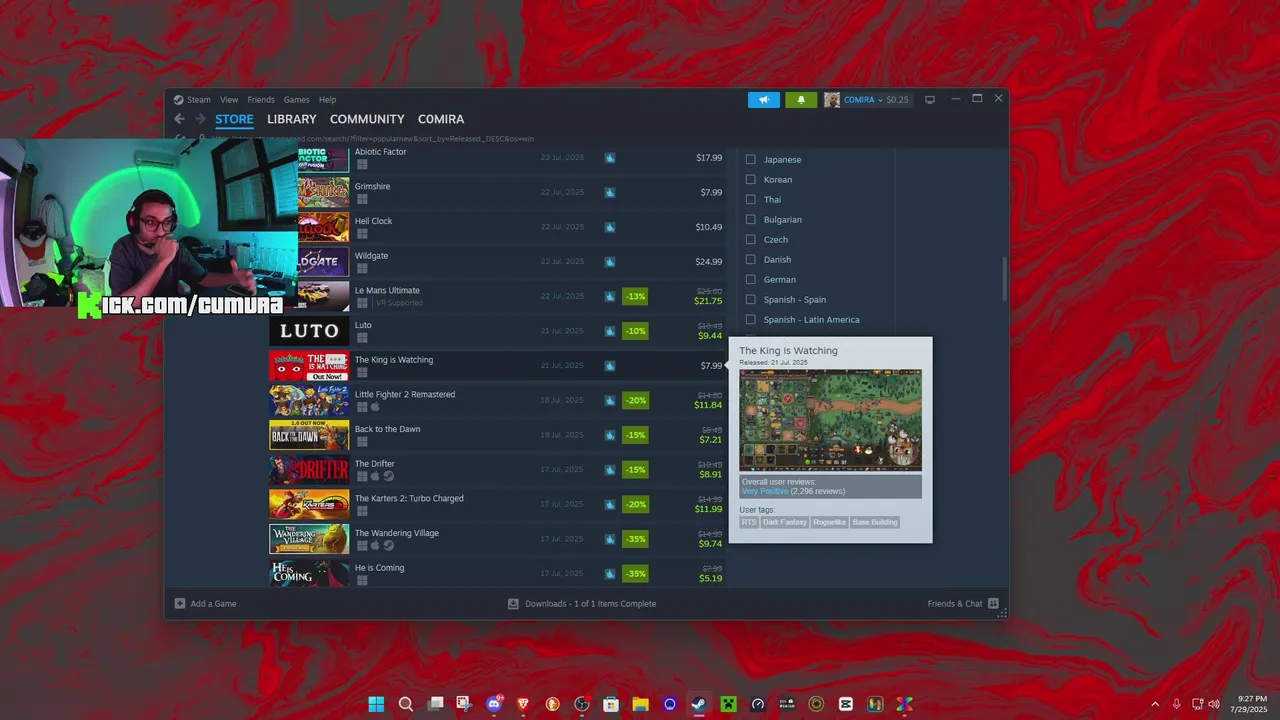The image size is (1280, 720).
Task: Open the COMIRA profile tab
Action: [441, 119]
